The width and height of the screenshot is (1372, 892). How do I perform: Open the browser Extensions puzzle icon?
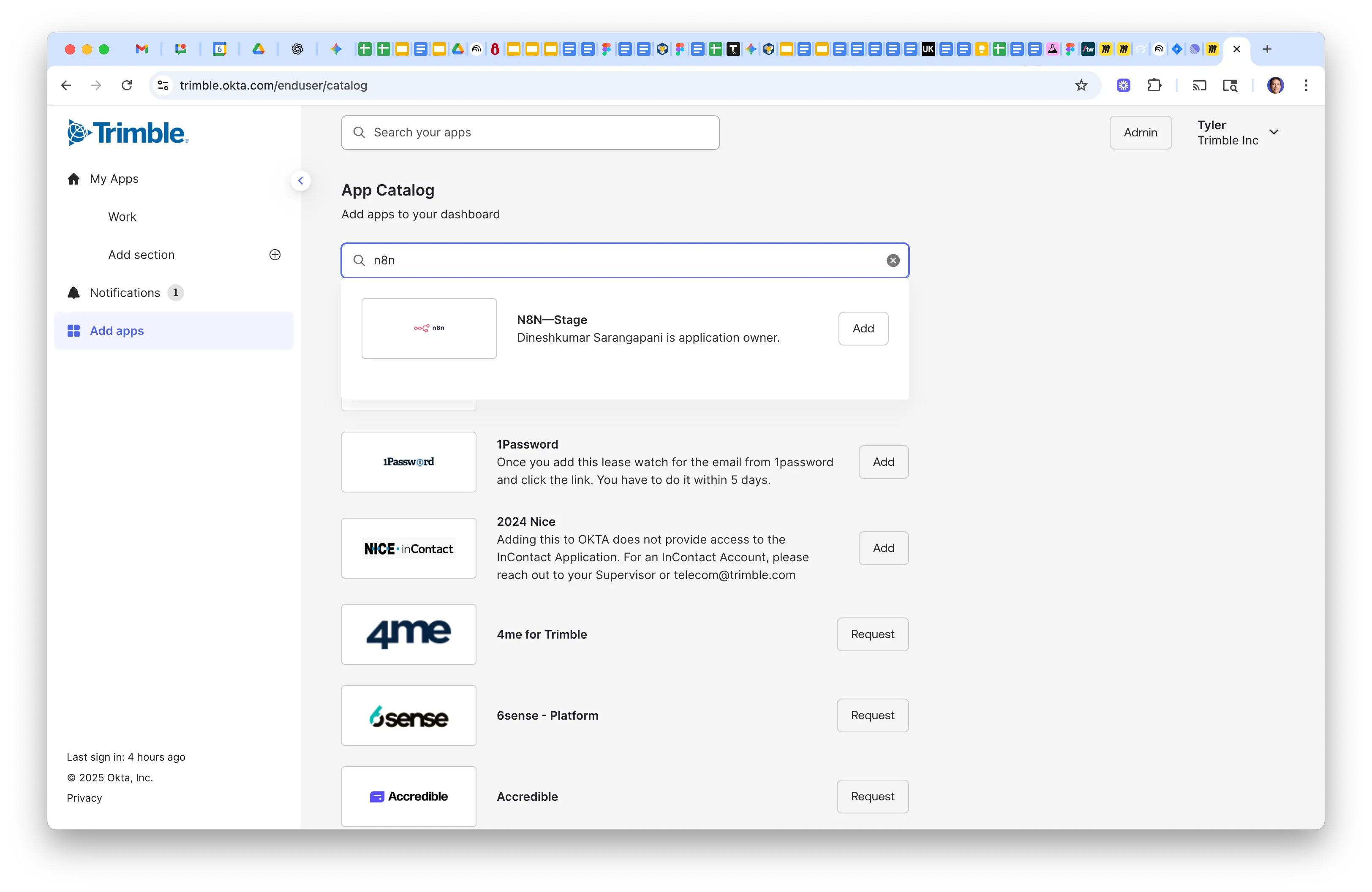tap(1154, 85)
